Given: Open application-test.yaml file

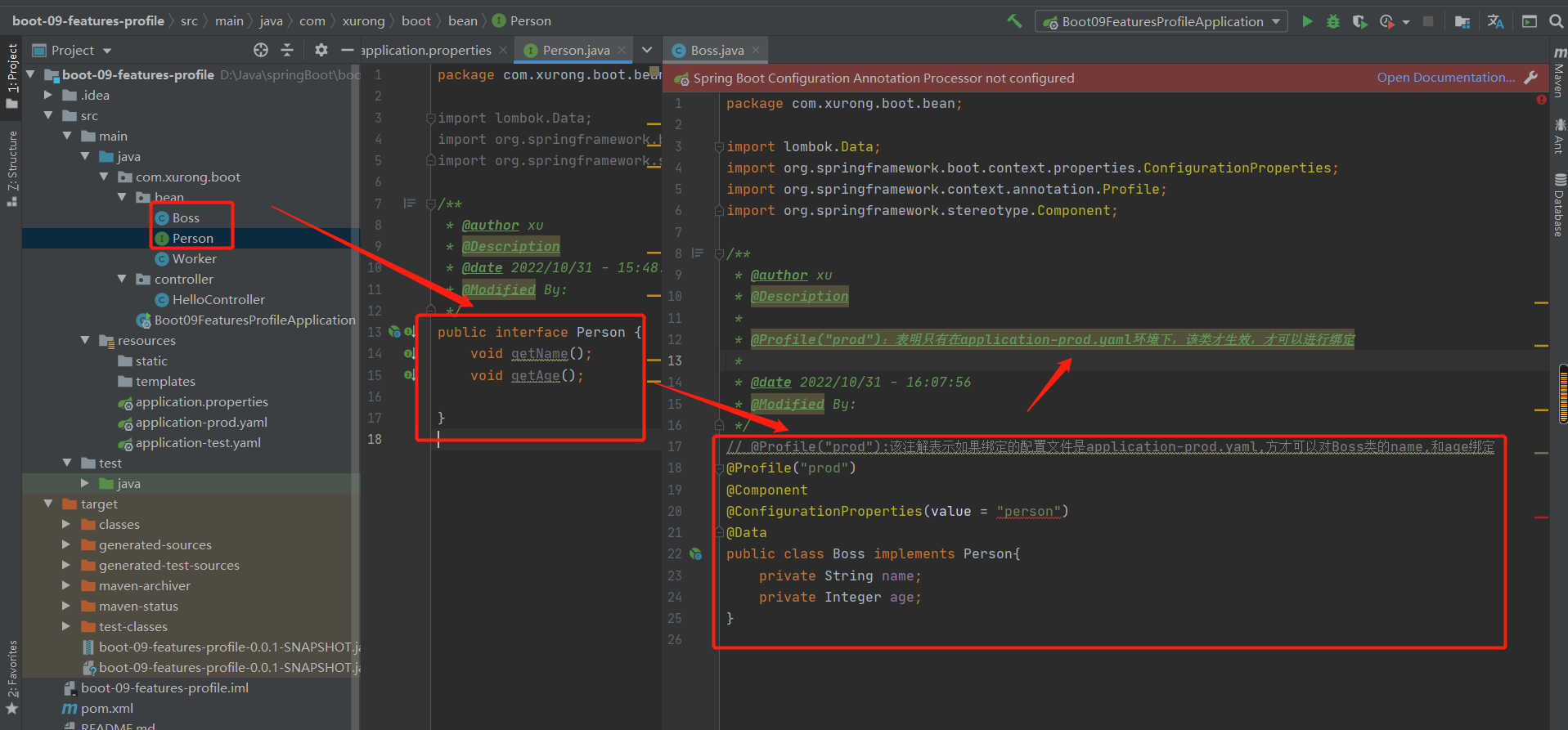Looking at the screenshot, I should 198,442.
